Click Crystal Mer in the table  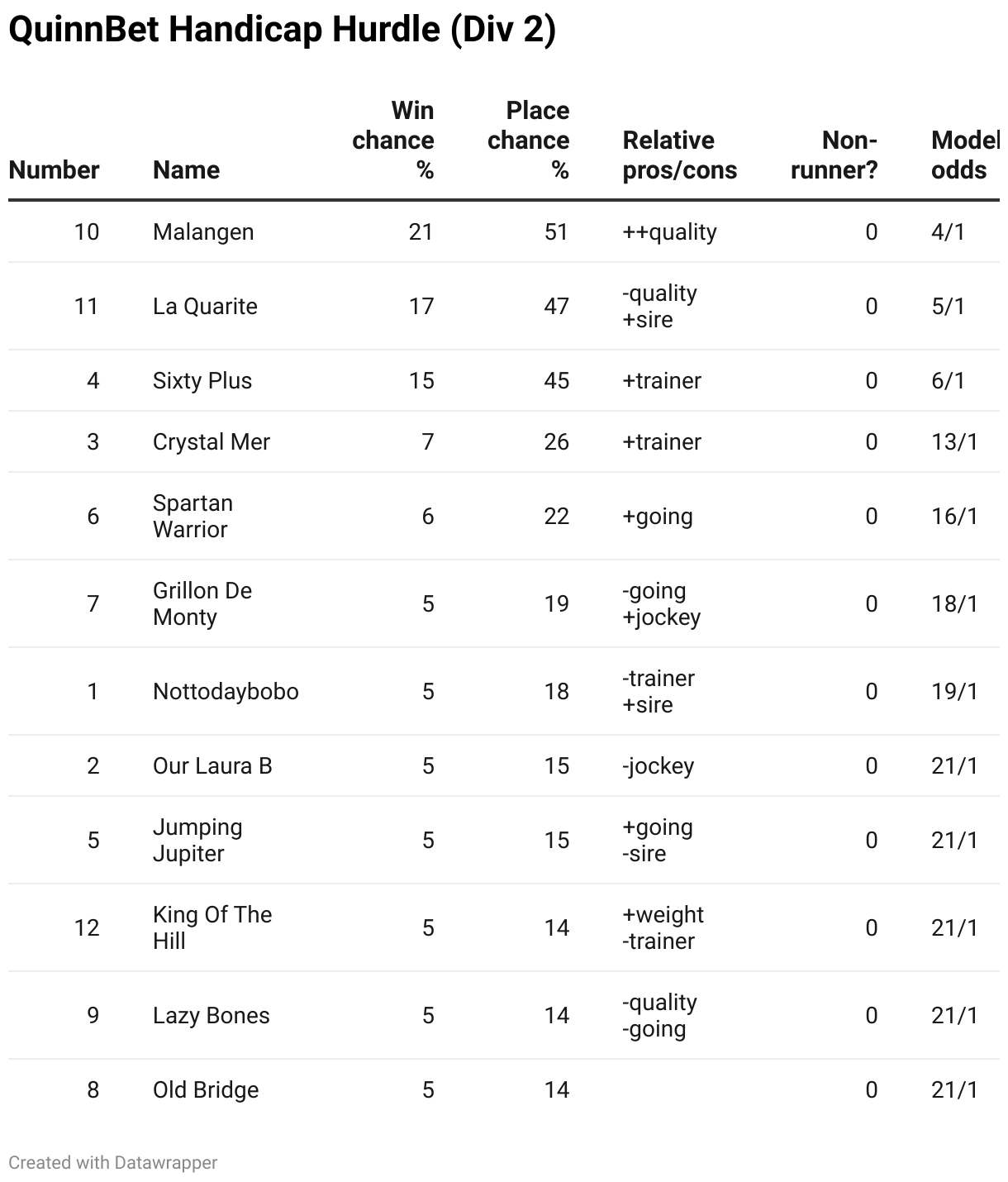click(x=212, y=441)
